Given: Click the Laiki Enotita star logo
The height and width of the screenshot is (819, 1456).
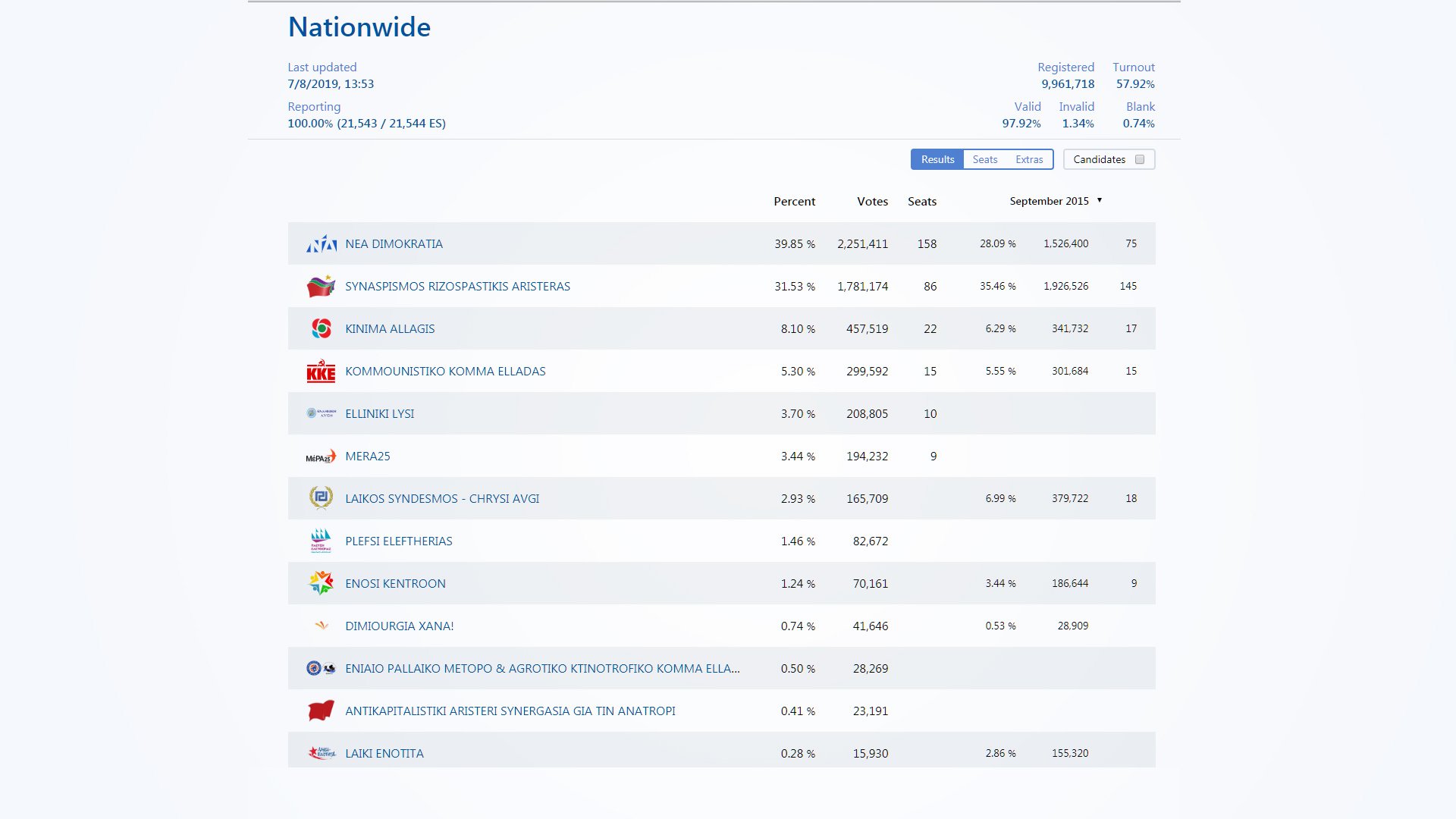Looking at the screenshot, I should [321, 753].
